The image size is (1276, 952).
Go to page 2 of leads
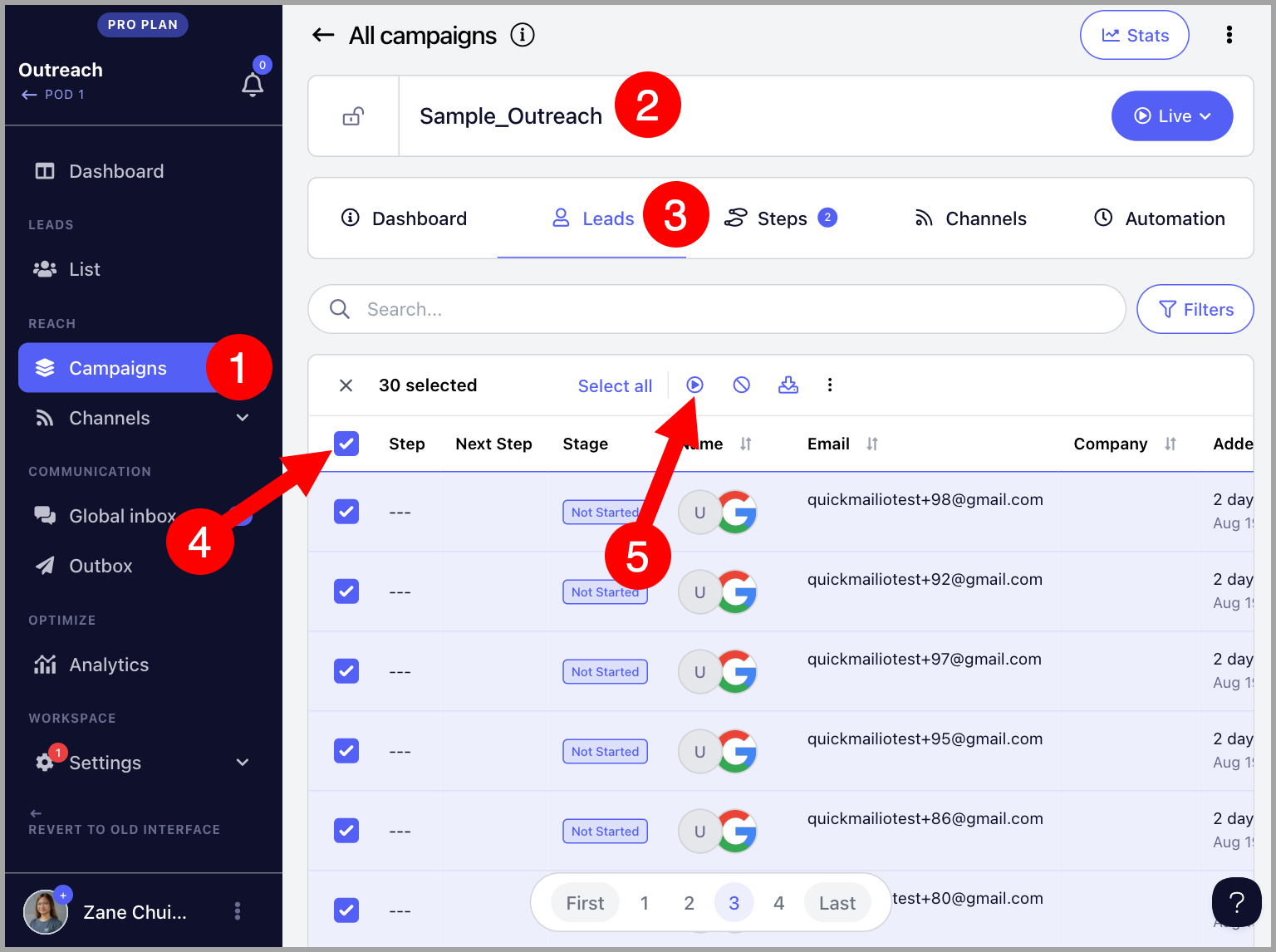(x=689, y=903)
